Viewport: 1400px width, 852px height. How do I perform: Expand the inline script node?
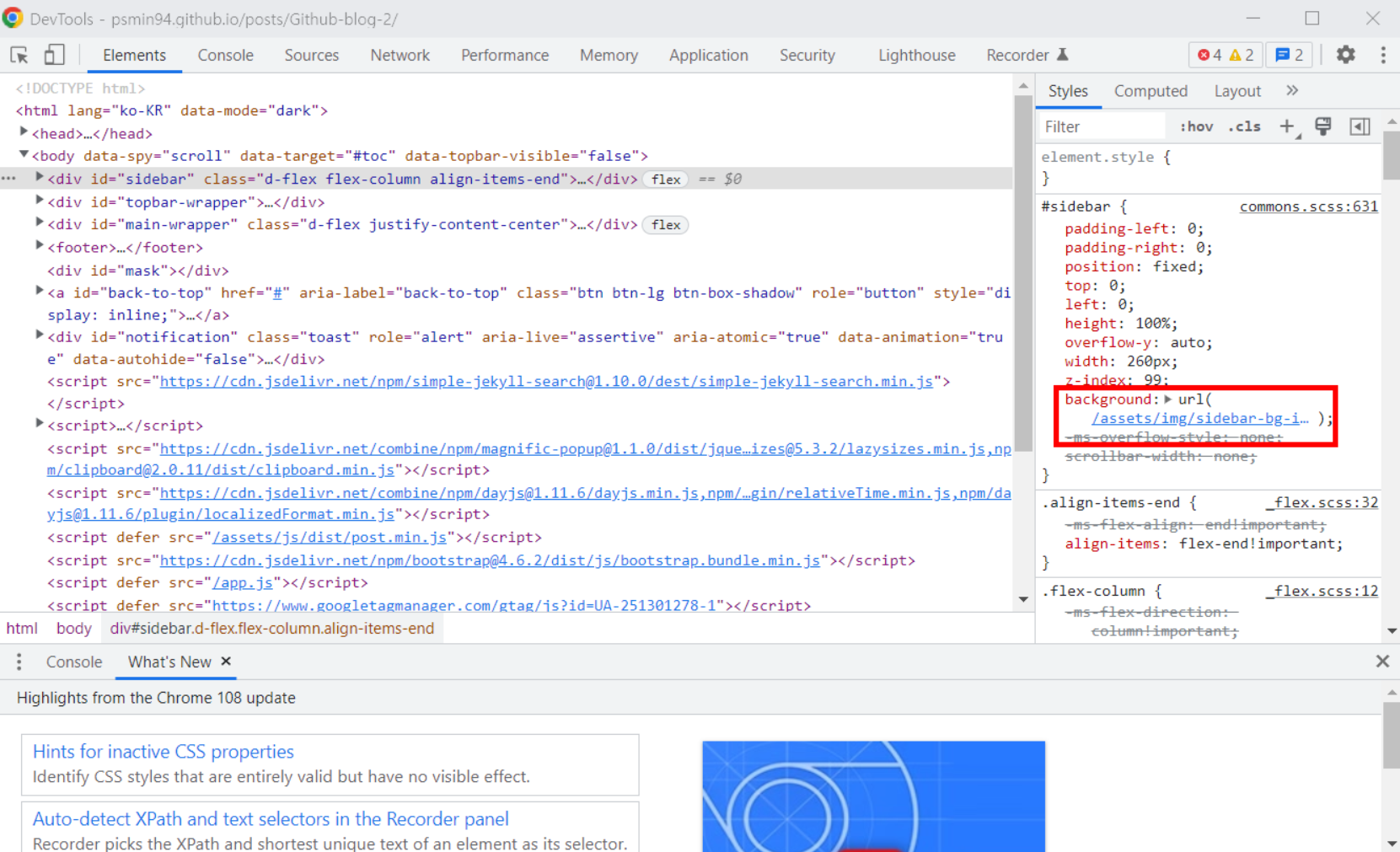39,424
